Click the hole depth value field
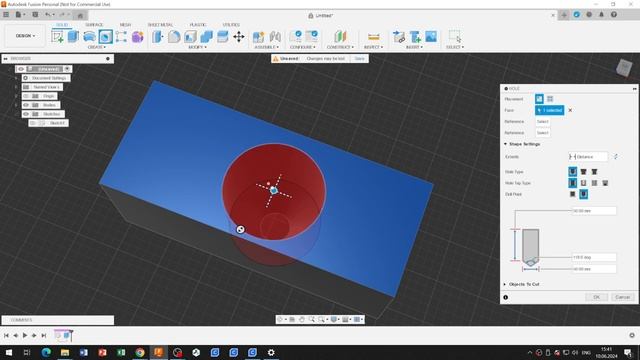 coord(594,211)
